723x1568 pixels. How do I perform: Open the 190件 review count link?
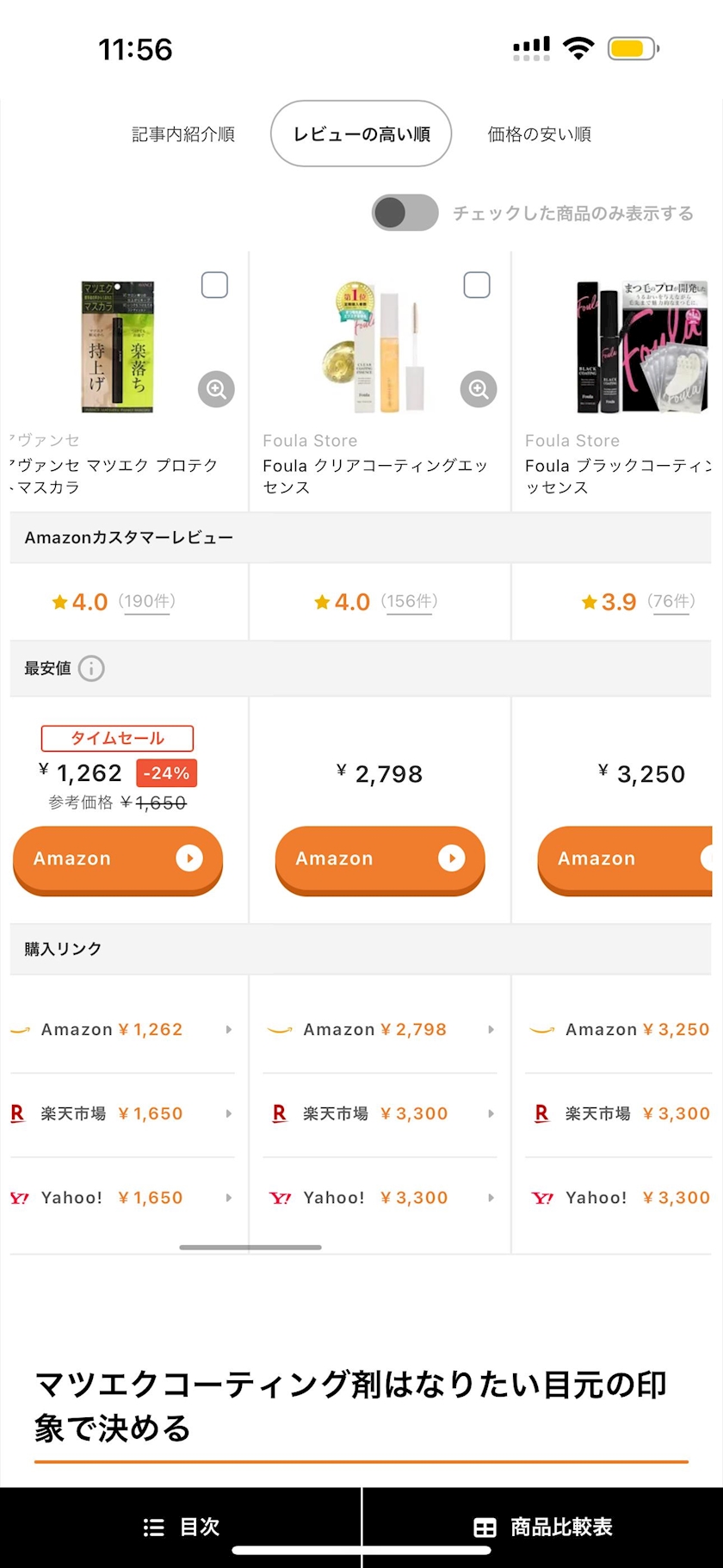pyautogui.click(x=146, y=601)
